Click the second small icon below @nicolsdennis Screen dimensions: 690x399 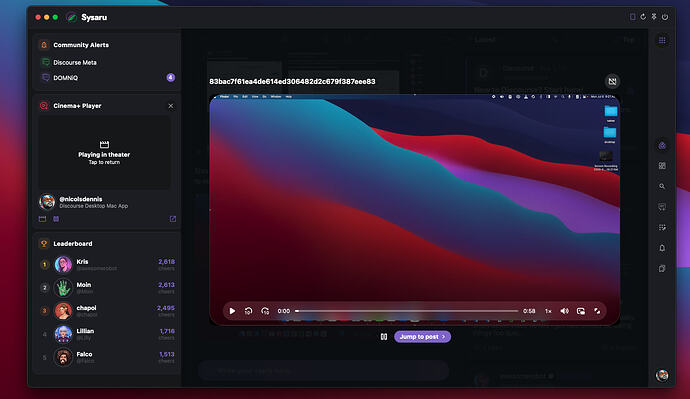coord(56,219)
